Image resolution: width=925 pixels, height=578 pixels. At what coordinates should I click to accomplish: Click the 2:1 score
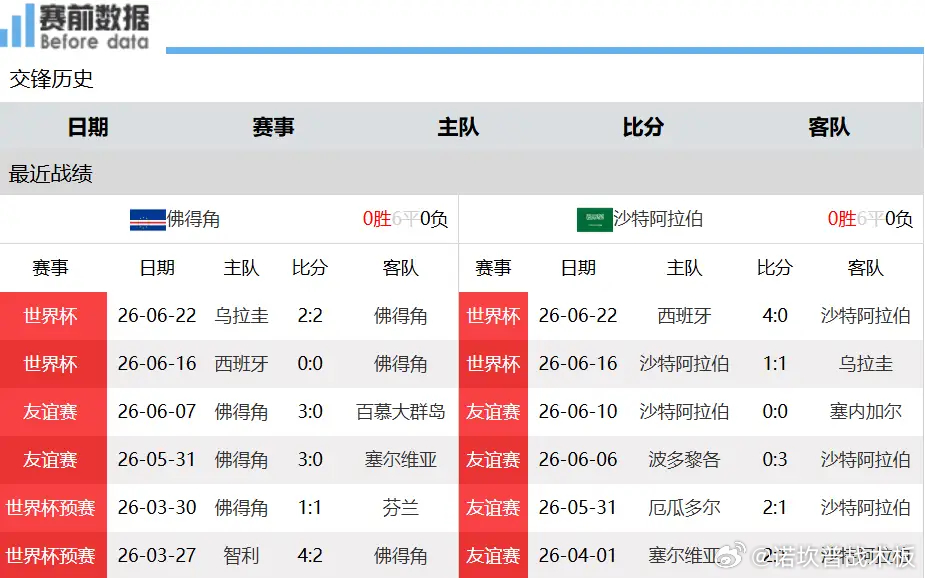(x=775, y=507)
